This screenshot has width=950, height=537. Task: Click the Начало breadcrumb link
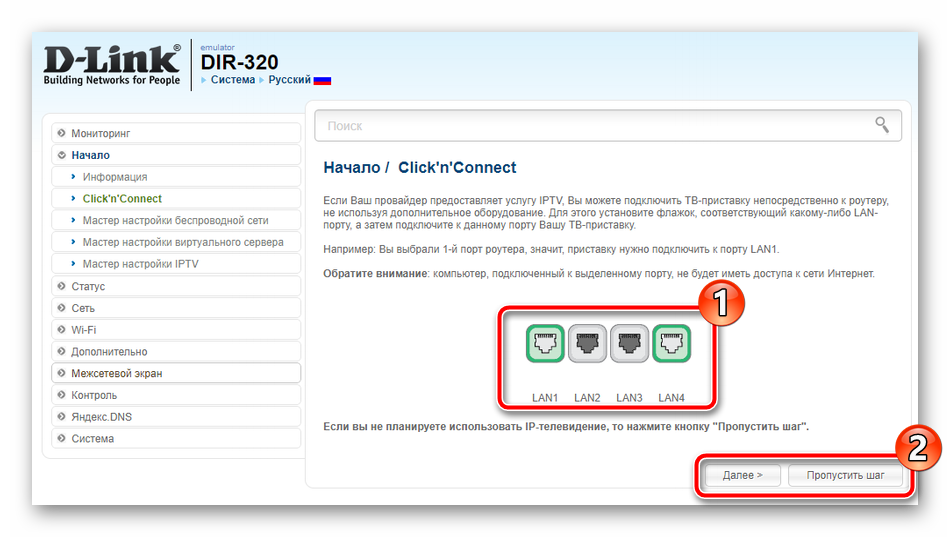pyautogui.click(x=351, y=168)
